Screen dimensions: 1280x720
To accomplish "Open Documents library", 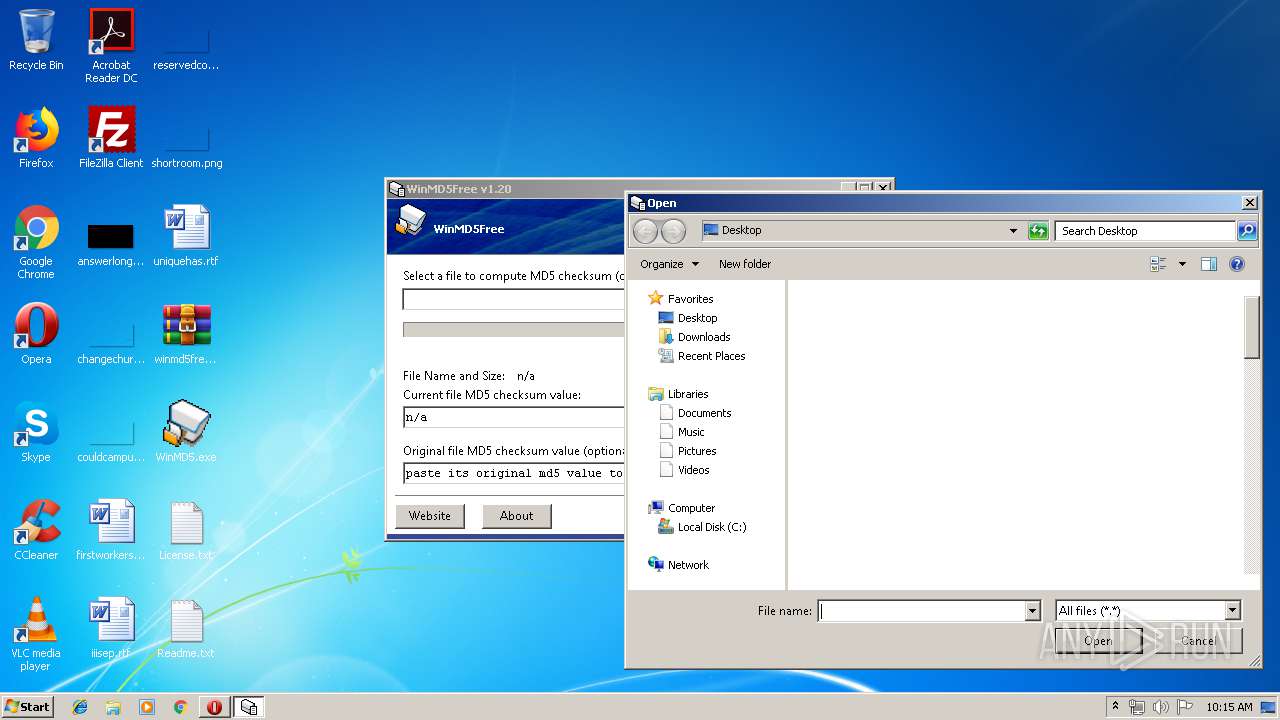I will coord(704,413).
